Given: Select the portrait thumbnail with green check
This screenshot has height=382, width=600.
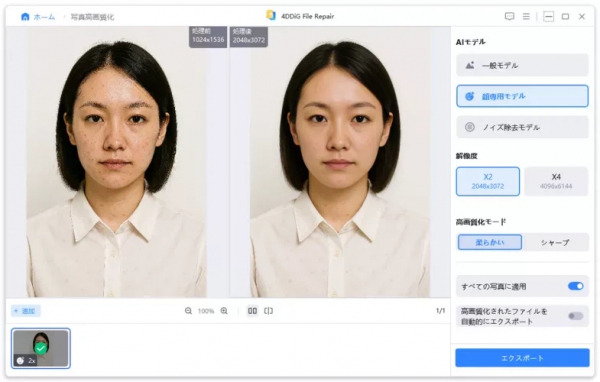Looking at the screenshot, I should pyautogui.click(x=41, y=348).
